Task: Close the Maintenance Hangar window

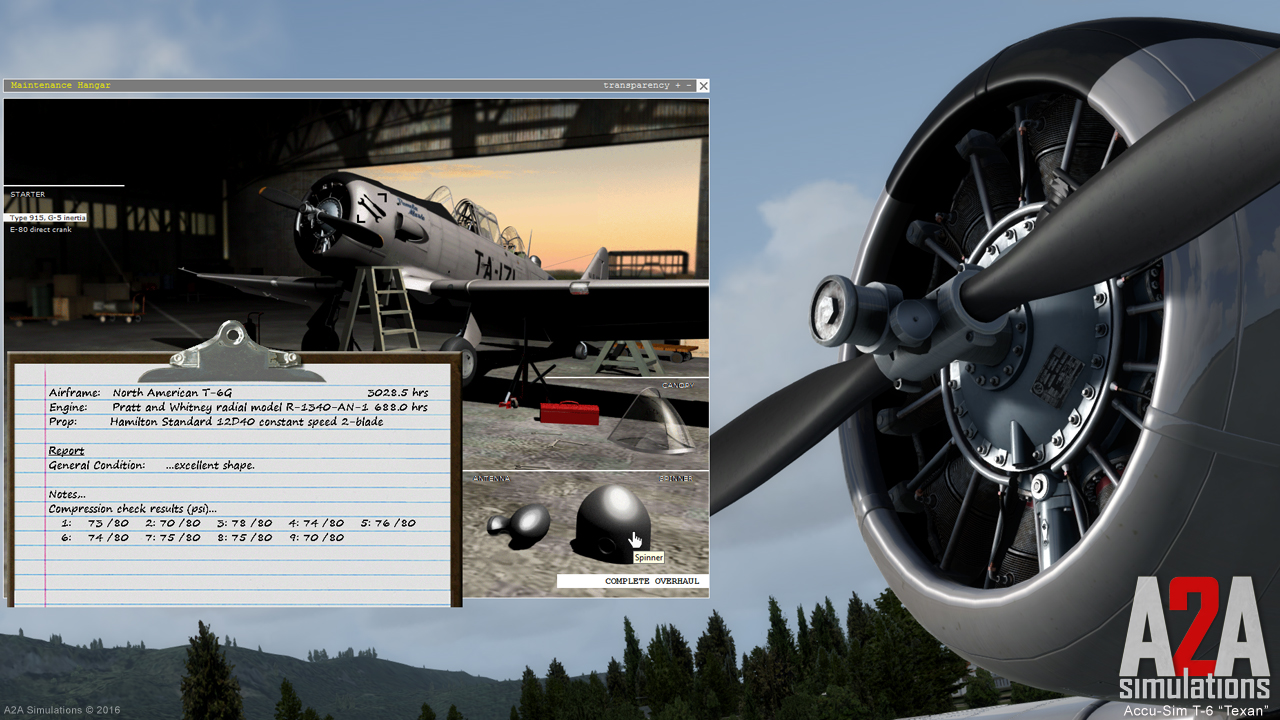Action: pos(703,86)
